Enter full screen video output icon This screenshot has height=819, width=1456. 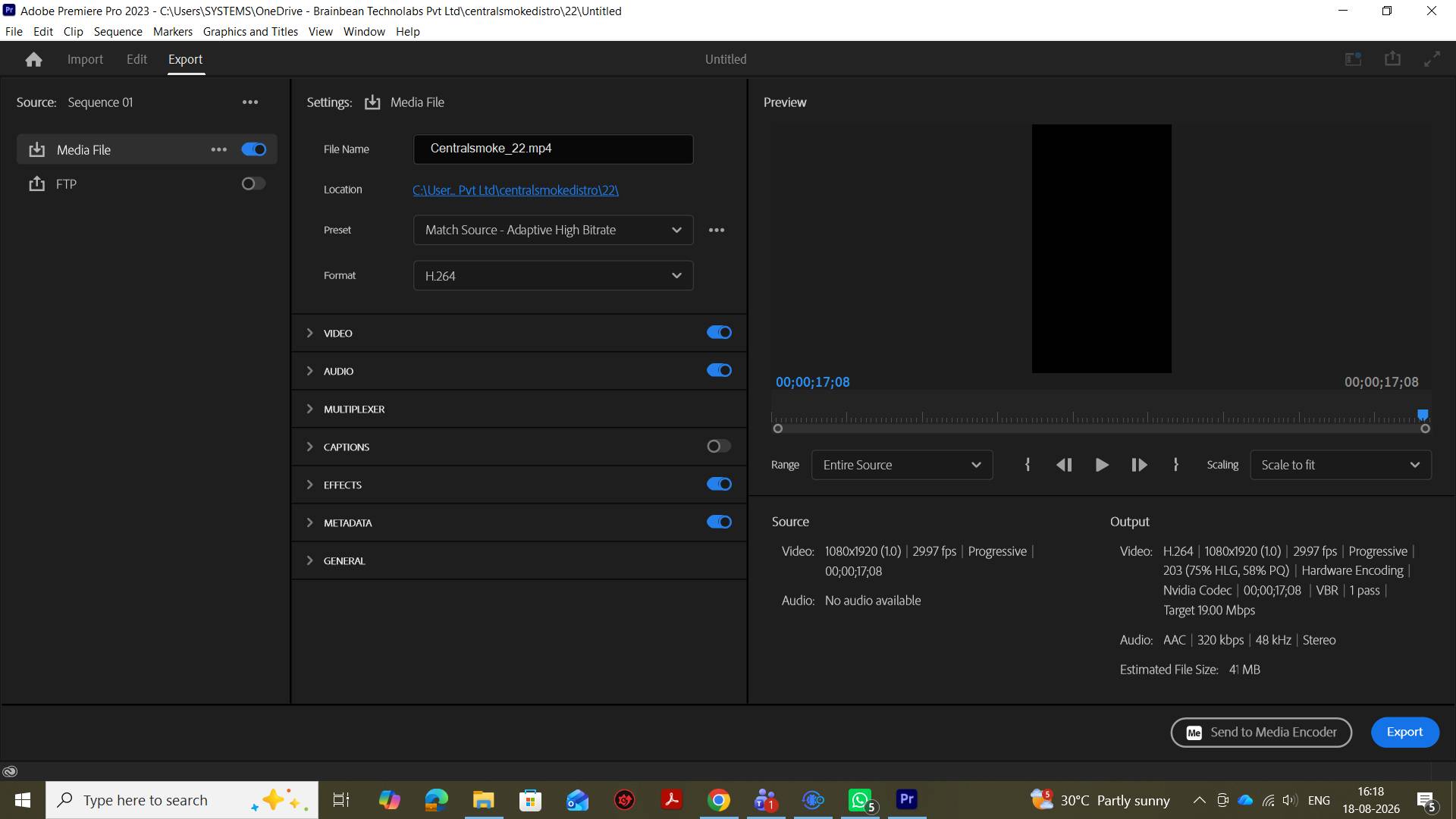(x=1432, y=58)
